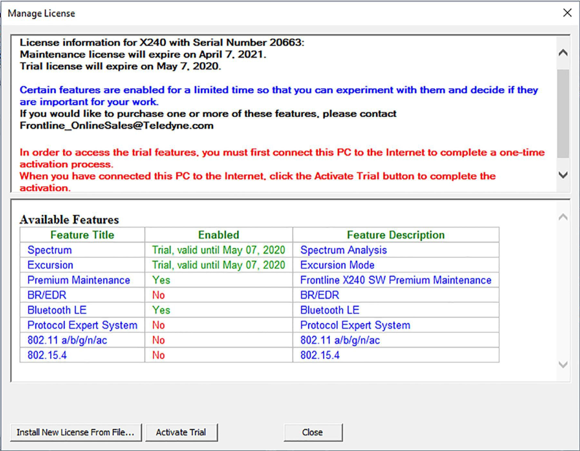Image resolution: width=580 pixels, height=451 pixels.
Task: Click the Serial Number 20663 license line
Action: tap(162, 43)
